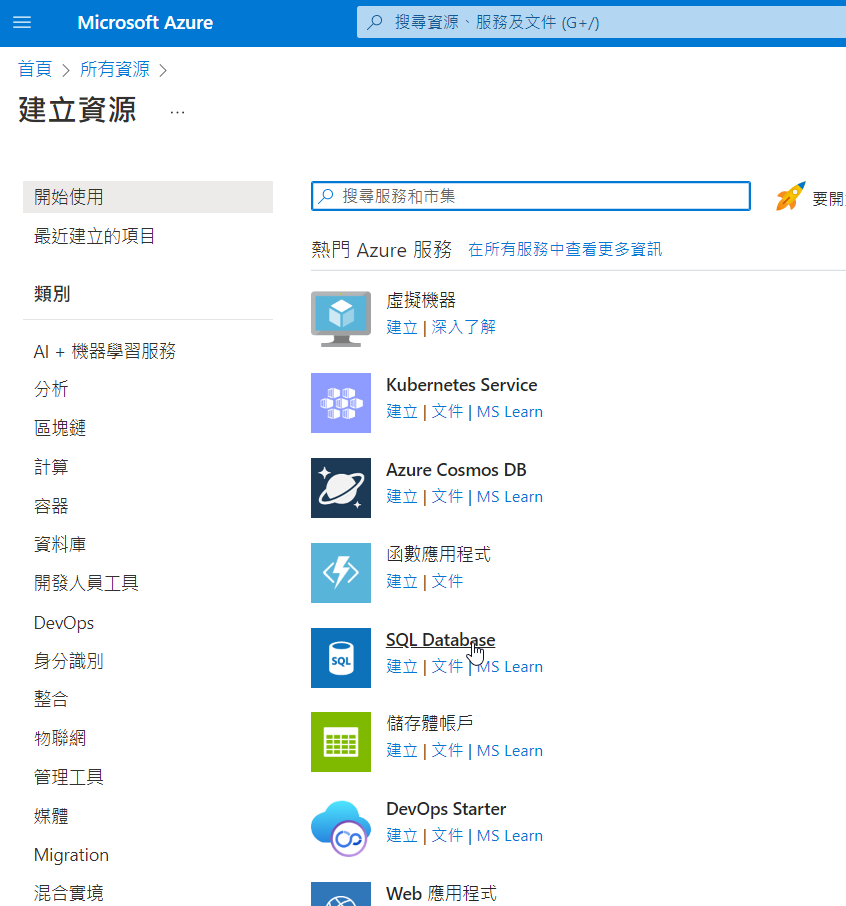This screenshot has width=846, height=906.
Task: Click 文件 under Azure Cosmos DB
Action: point(447,496)
